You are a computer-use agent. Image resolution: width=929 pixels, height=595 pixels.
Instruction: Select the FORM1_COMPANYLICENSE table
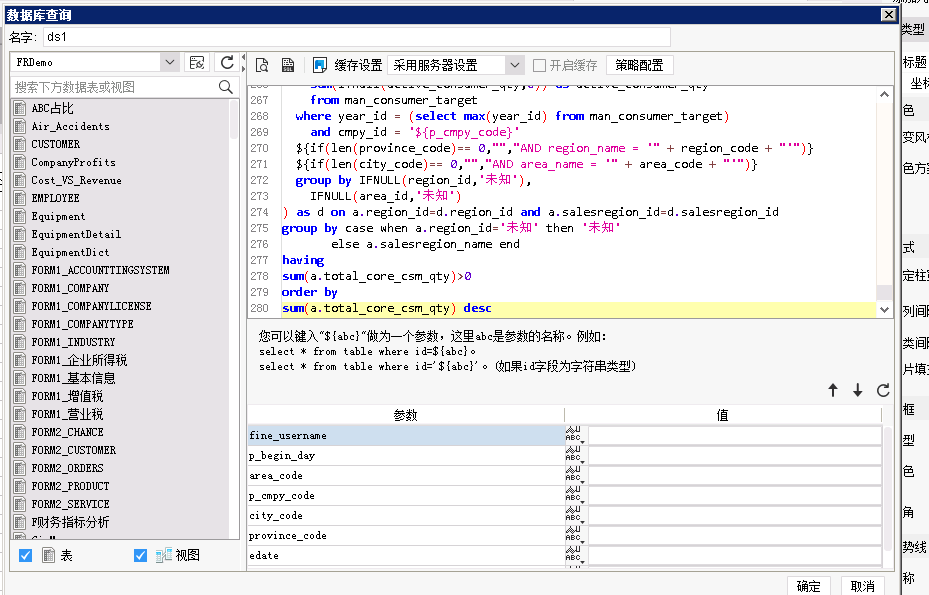[91, 306]
